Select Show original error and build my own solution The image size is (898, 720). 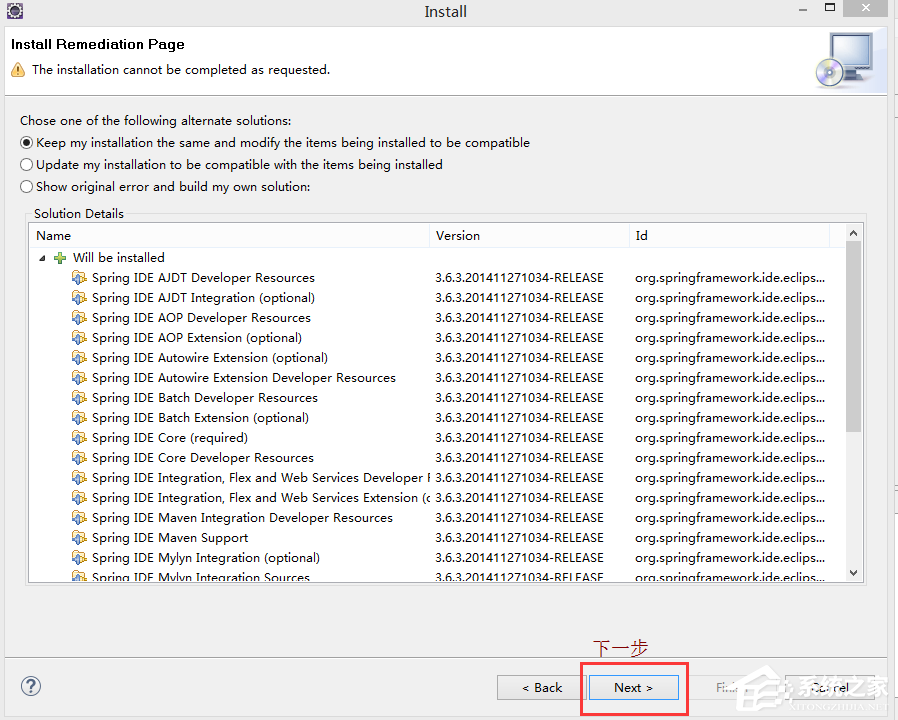point(26,186)
